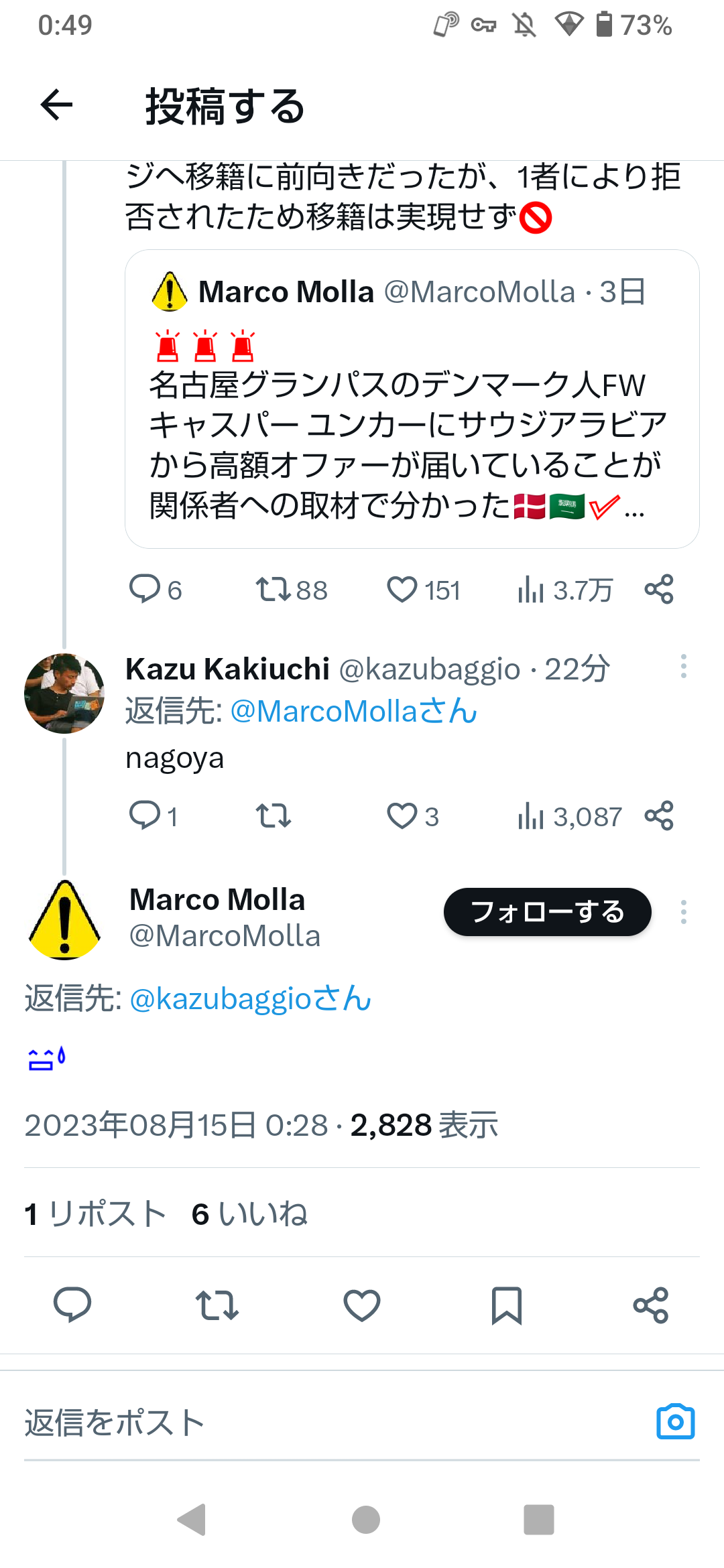
Task: Open the 6 いいね list
Action: tap(249, 1214)
